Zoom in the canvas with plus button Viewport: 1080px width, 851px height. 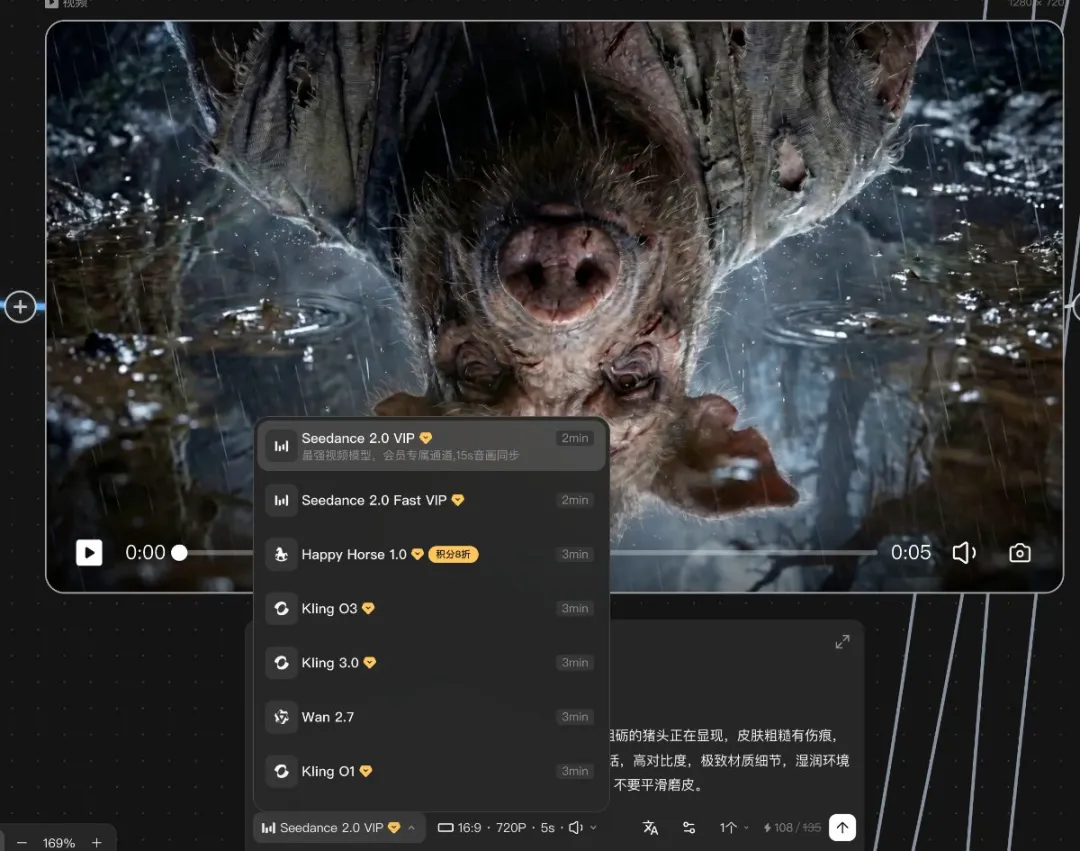click(x=97, y=843)
